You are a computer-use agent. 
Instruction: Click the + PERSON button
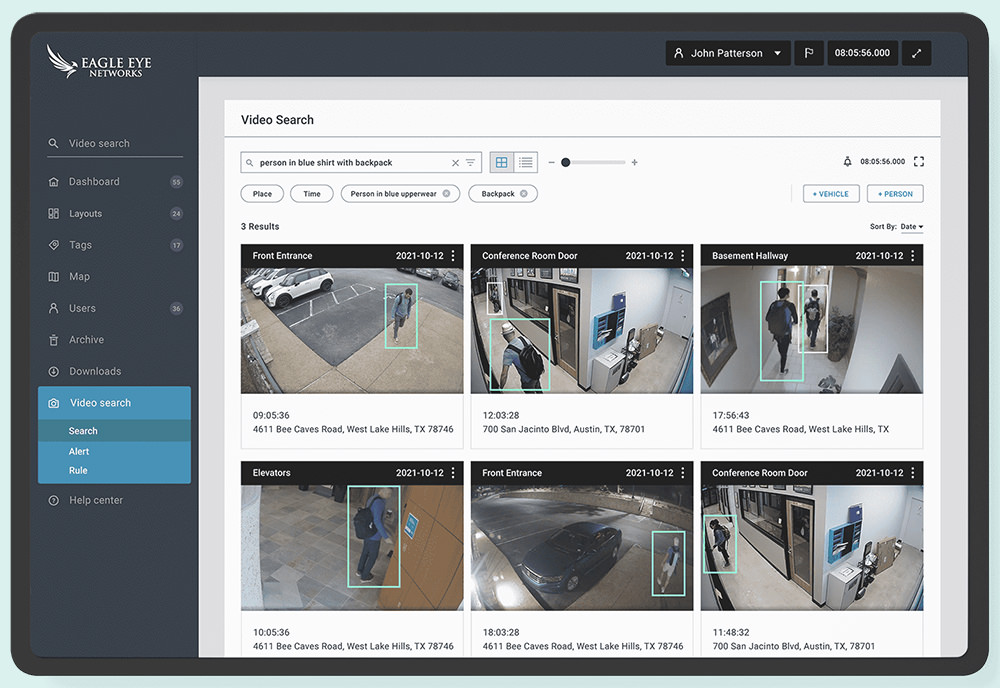895,194
